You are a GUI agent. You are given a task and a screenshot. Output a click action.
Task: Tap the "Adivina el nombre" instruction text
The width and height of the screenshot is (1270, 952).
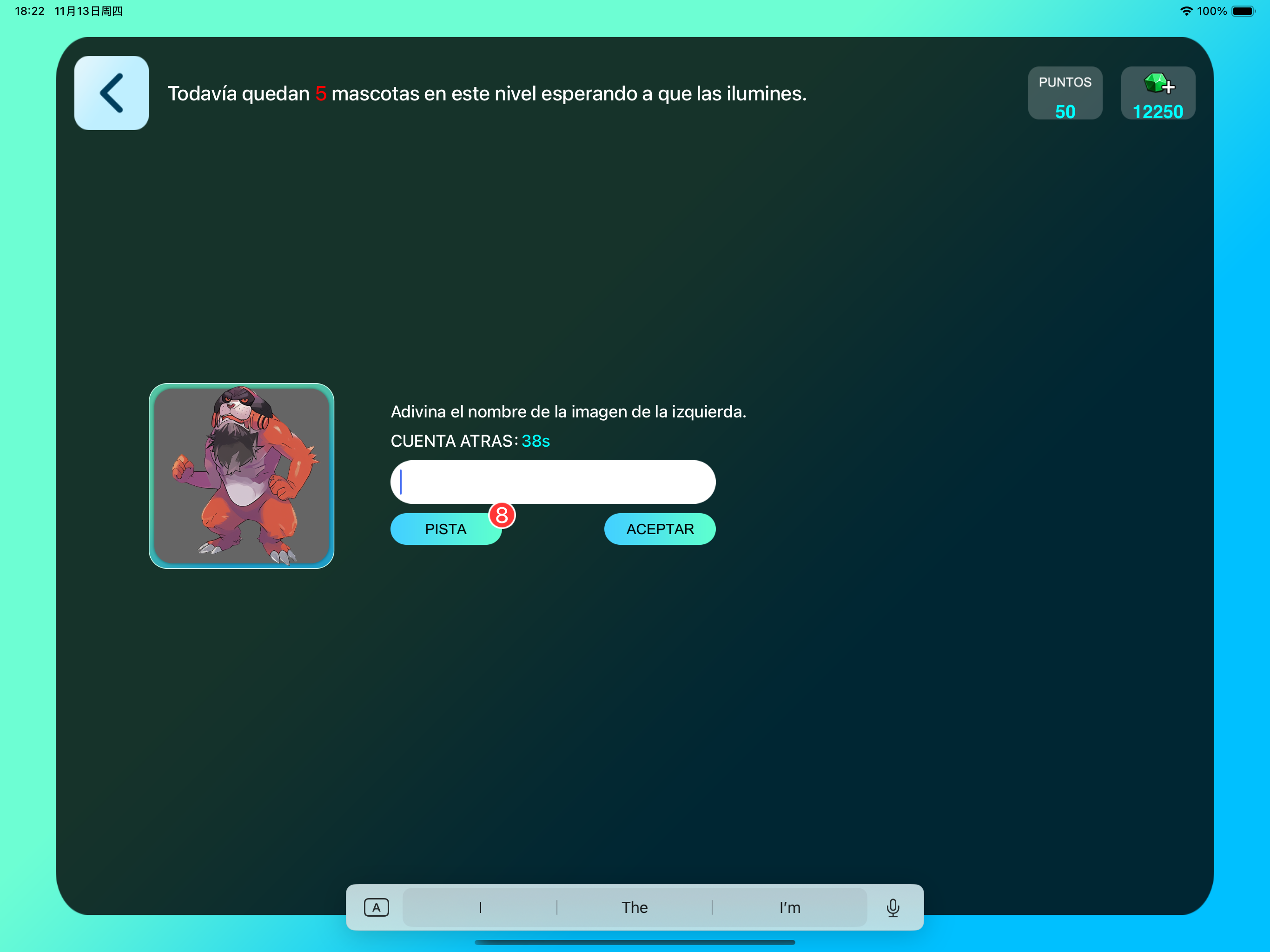tap(569, 412)
